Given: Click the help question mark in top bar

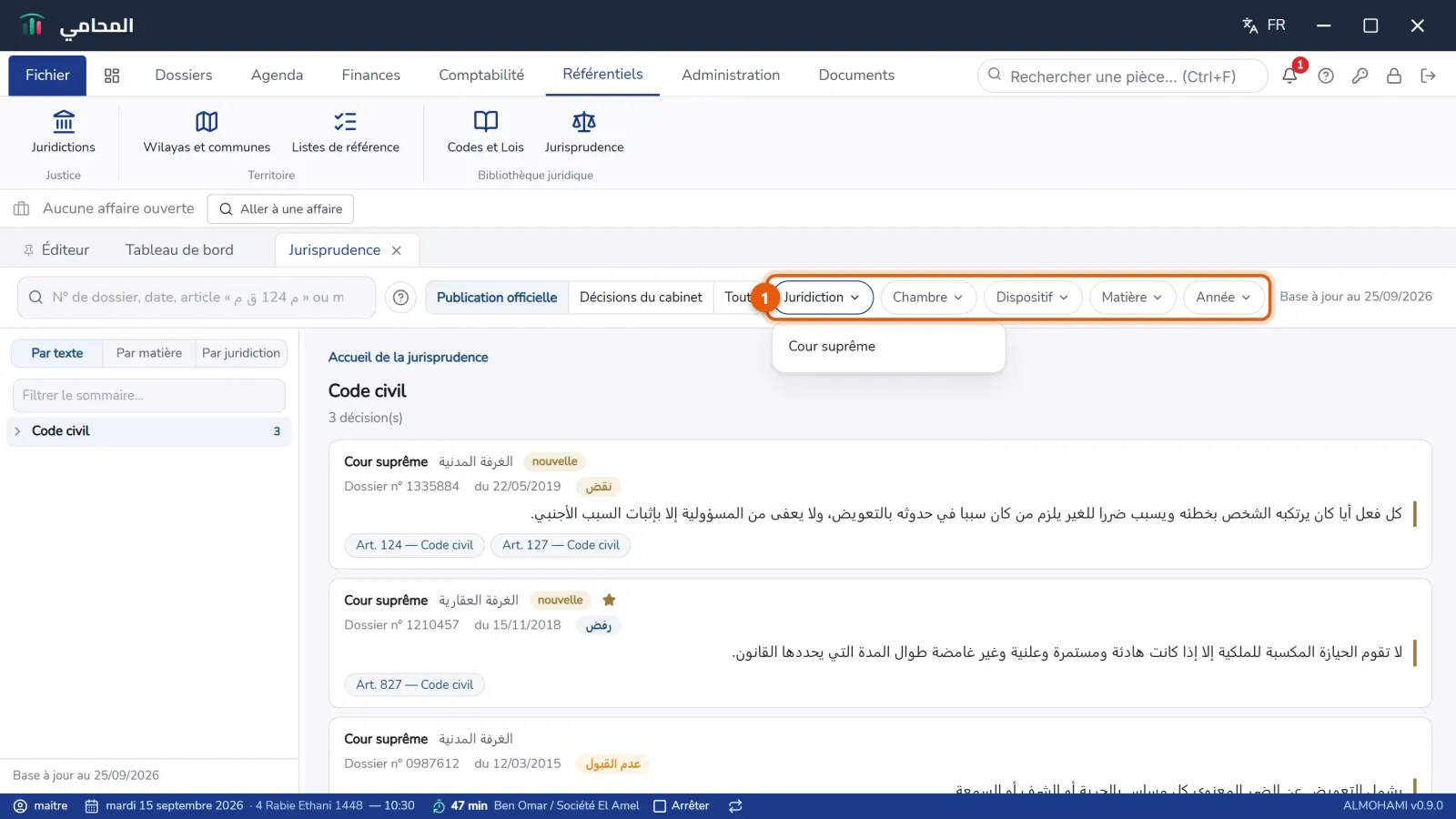Looking at the screenshot, I should tap(1326, 76).
